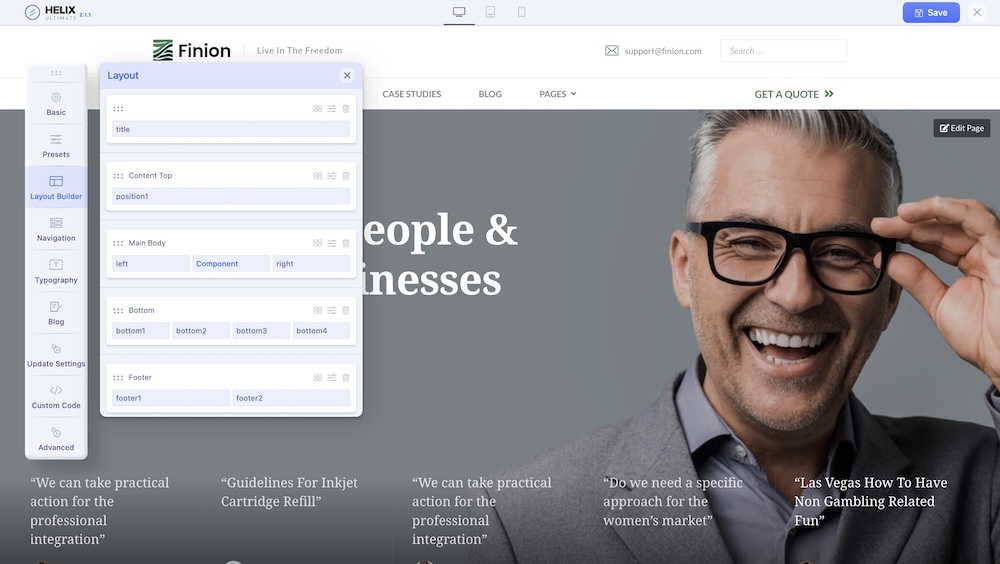Switch to mobile device preview
Image resolution: width=1000 pixels, height=564 pixels.
522,12
